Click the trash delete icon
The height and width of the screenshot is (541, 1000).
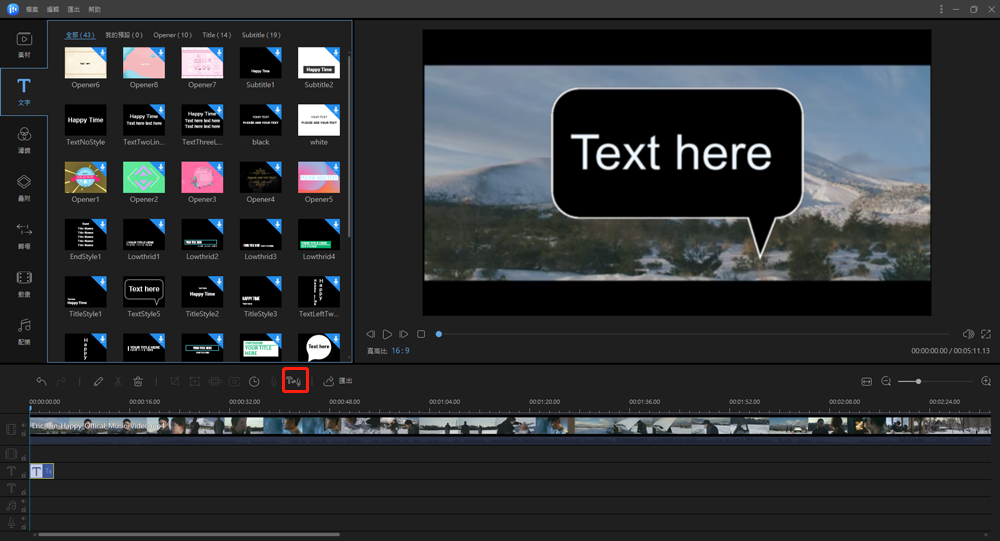coord(138,382)
